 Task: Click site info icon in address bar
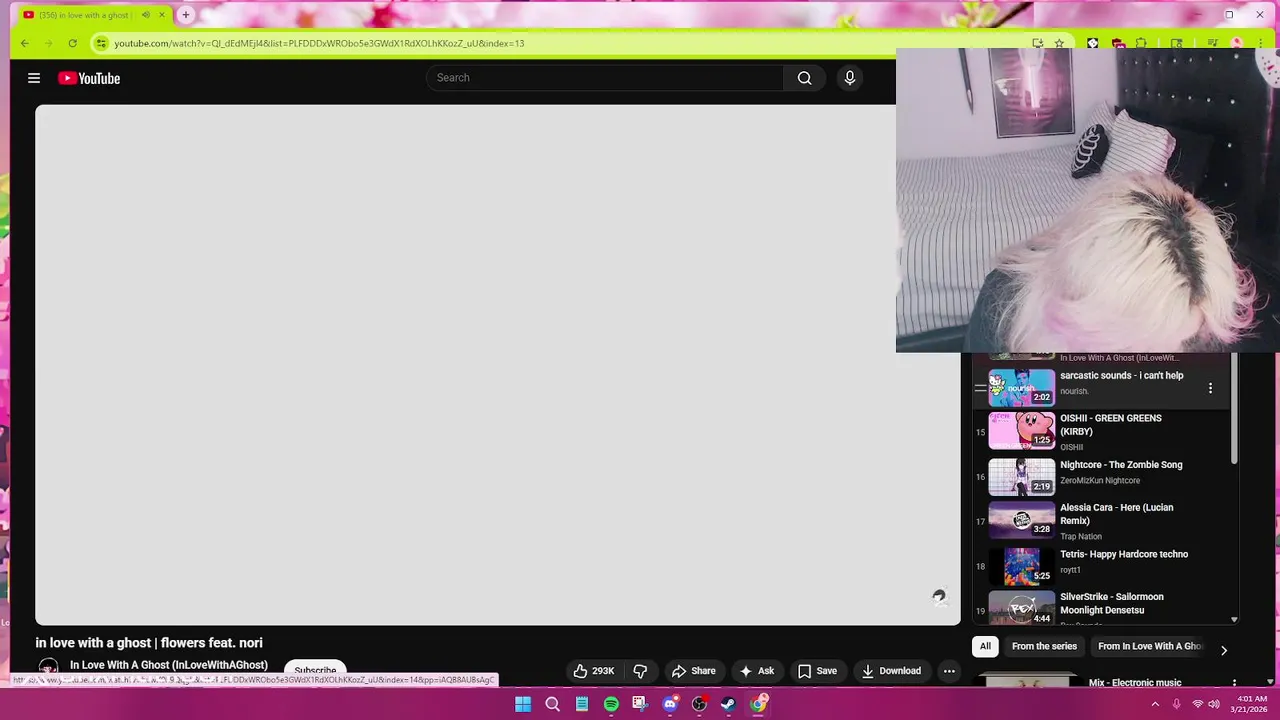click(x=101, y=43)
